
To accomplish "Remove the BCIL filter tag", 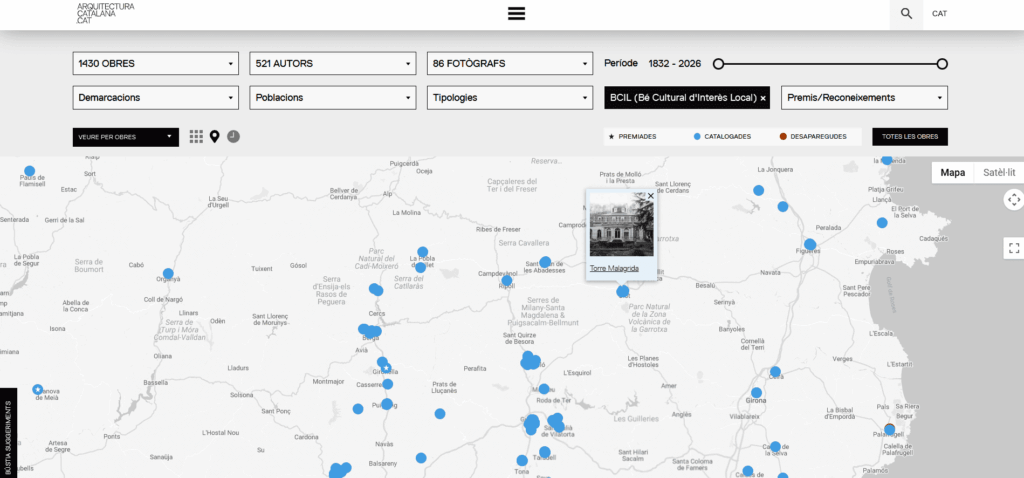I will 763,98.
